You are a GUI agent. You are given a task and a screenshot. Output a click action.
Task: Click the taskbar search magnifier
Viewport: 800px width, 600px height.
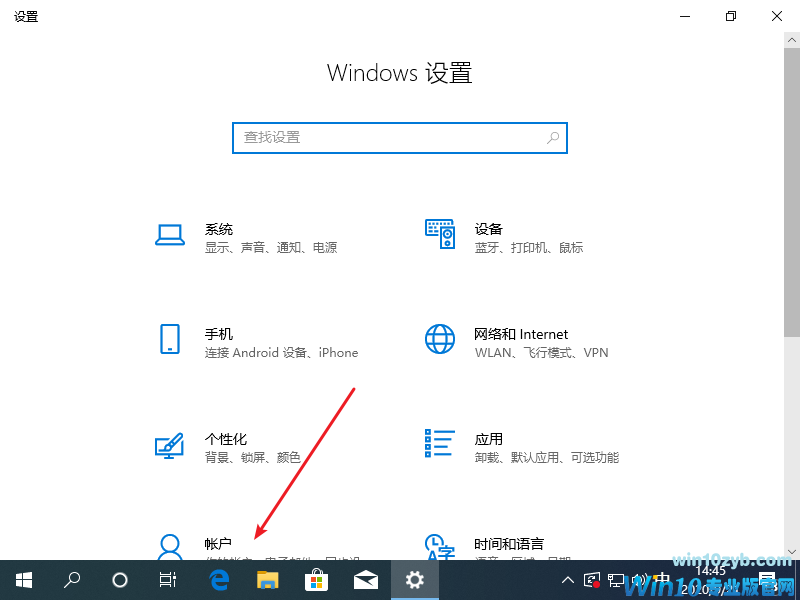[x=72, y=580]
